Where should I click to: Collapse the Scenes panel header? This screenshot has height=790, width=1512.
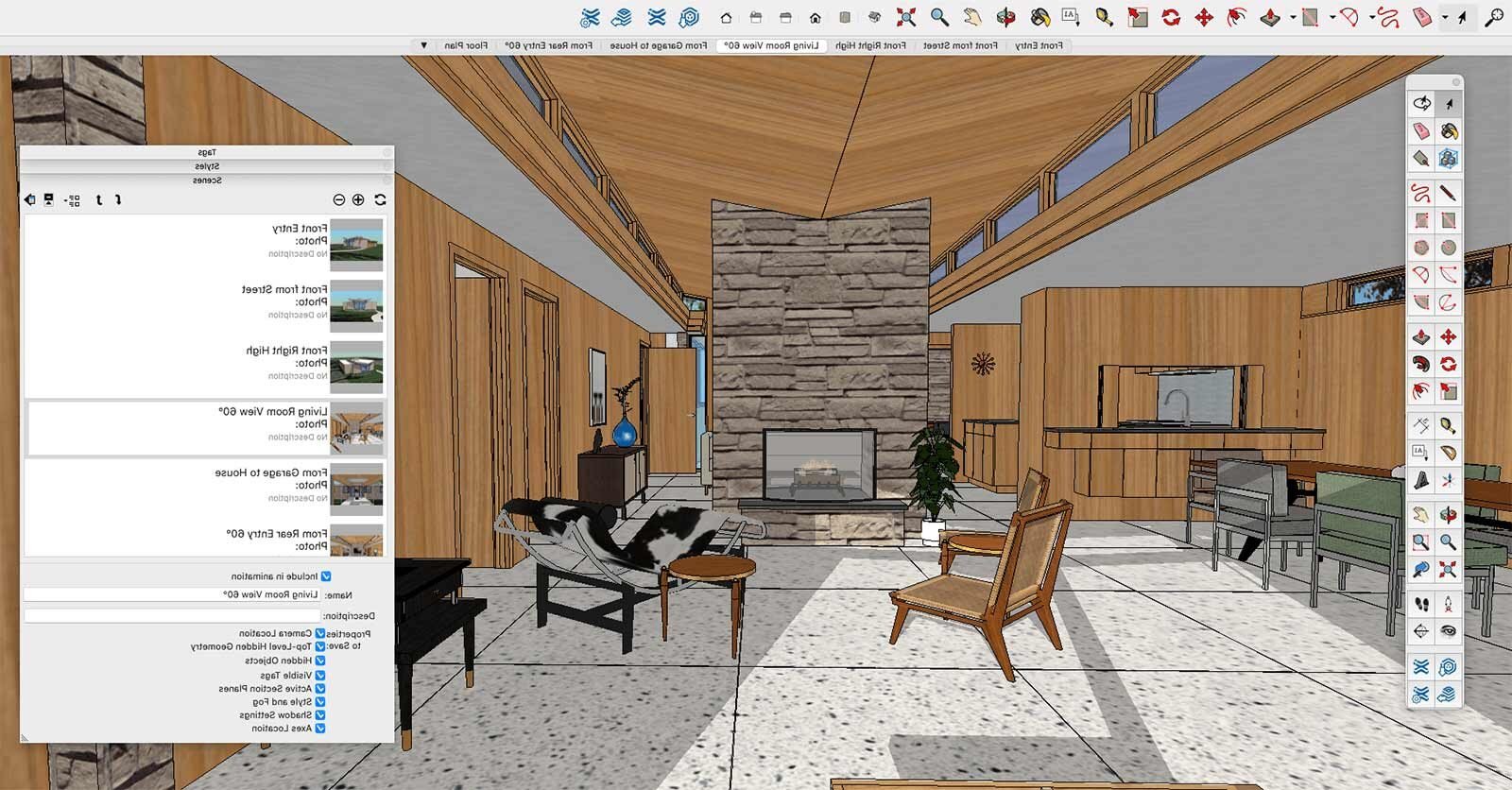pos(207,180)
